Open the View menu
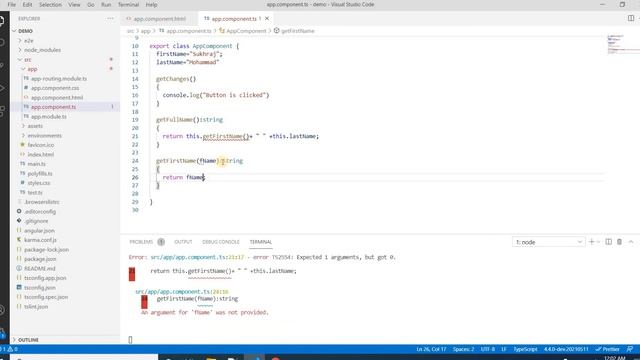Viewport: 640px width, 360px height. (74, 4)
